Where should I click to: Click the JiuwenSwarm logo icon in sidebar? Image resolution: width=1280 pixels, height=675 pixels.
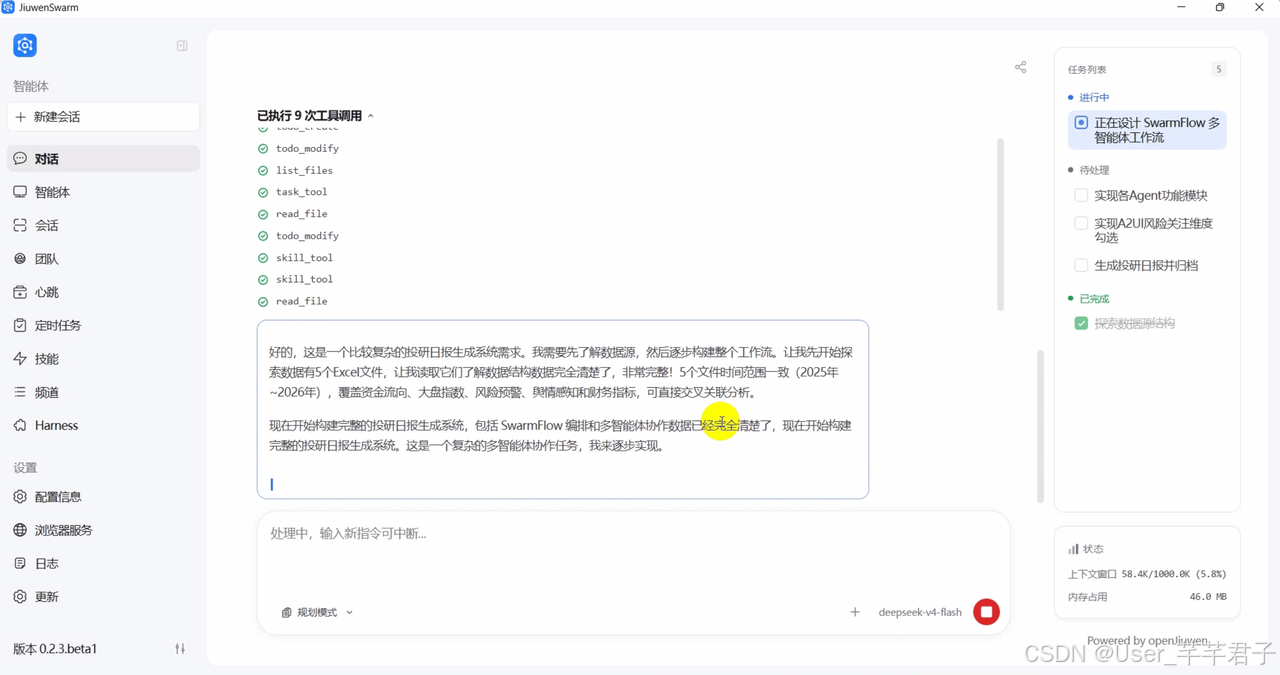(25, 45)
